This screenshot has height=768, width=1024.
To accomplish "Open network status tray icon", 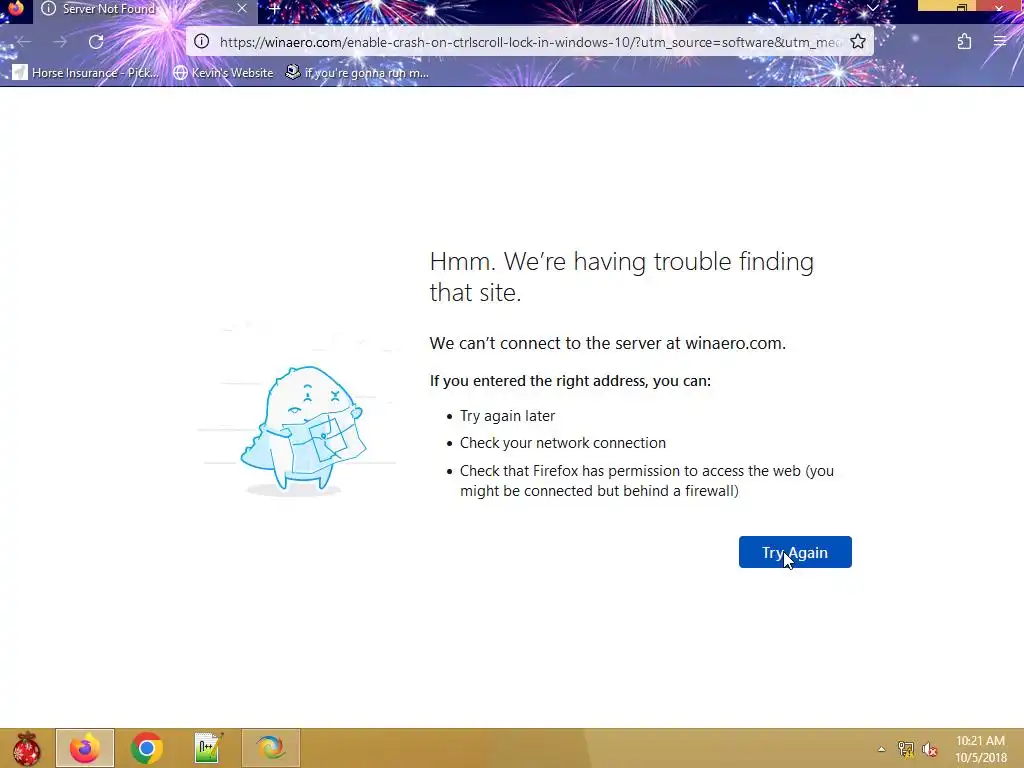I will [x=906, y=749].
